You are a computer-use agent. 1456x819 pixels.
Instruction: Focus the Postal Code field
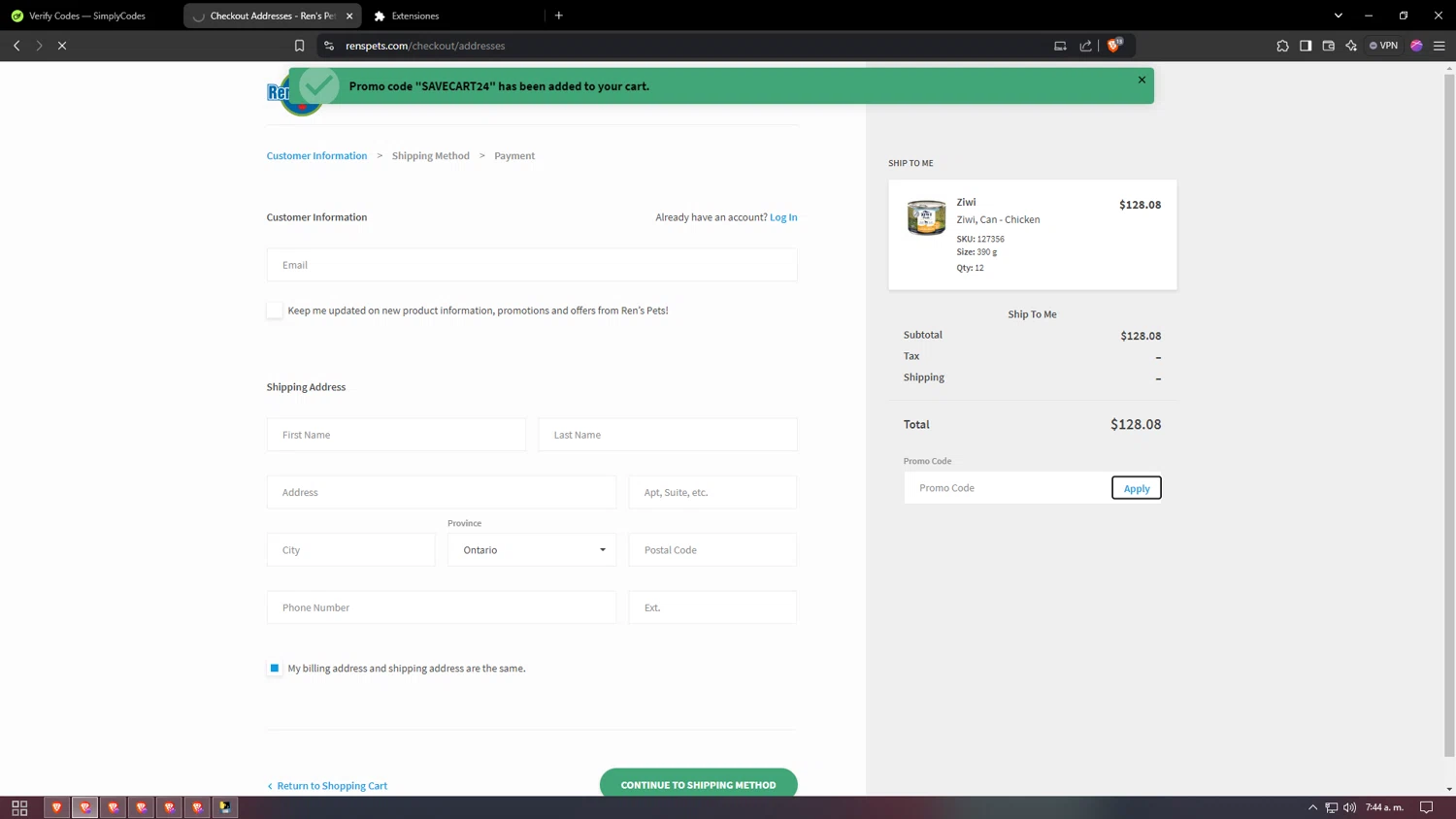(712, 550)
